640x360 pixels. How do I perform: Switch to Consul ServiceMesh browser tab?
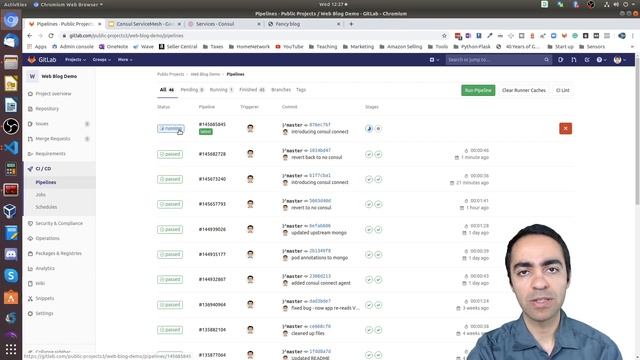point(144,24)
